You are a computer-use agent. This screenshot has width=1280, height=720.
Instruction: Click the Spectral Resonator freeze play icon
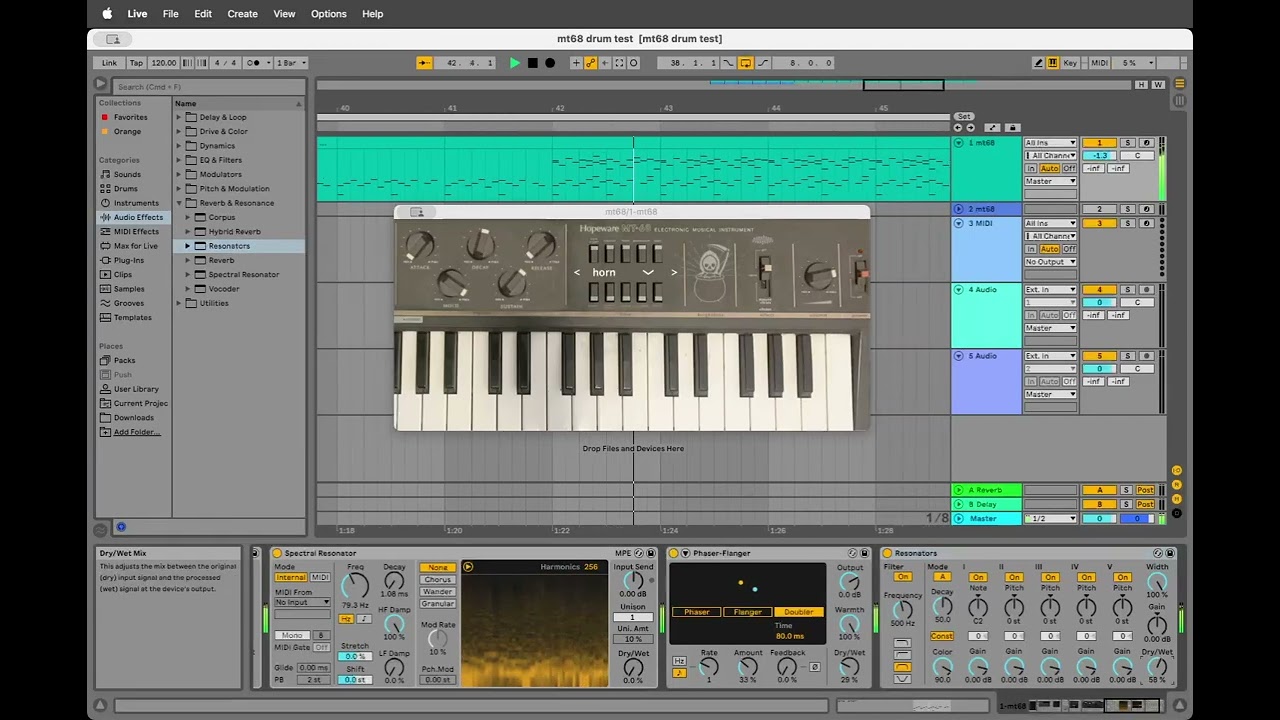(x=468, y=567)
